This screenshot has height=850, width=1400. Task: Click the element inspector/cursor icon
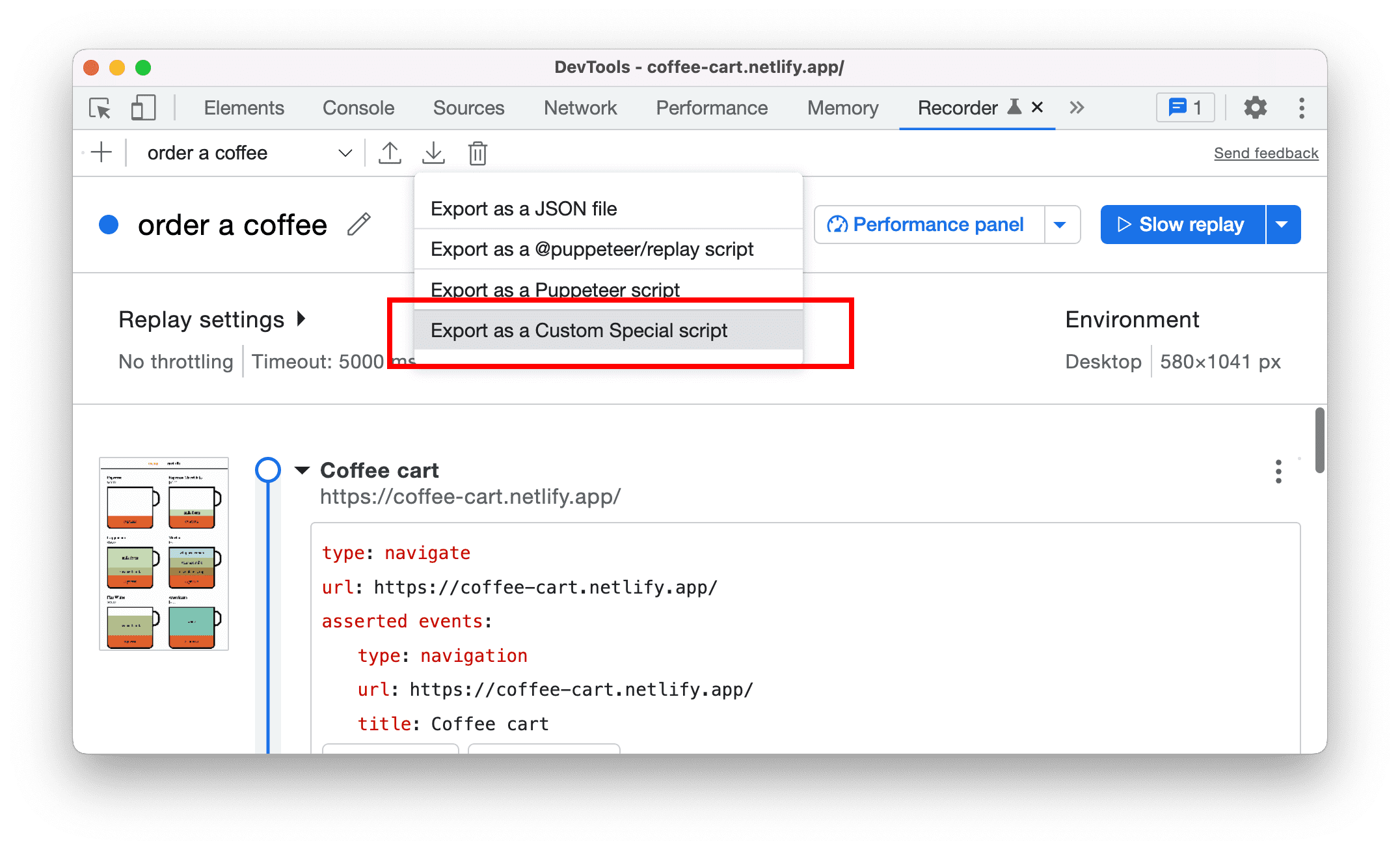click(x=101, y=108)
